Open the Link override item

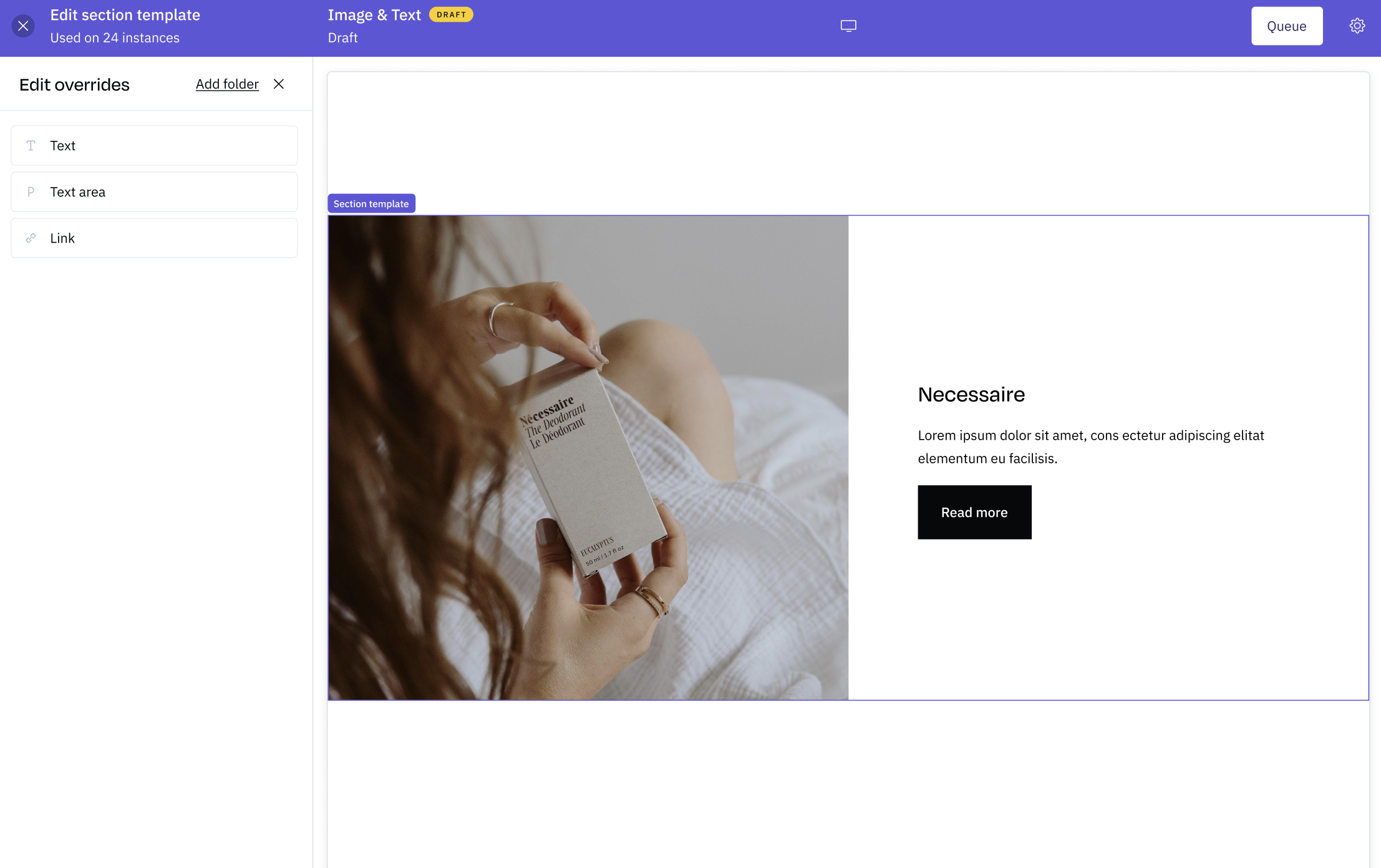tap(154, 238)
